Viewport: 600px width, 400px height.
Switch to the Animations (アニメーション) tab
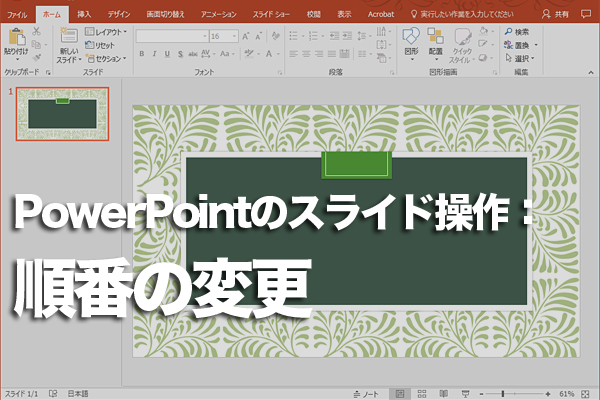pos(218,15)
